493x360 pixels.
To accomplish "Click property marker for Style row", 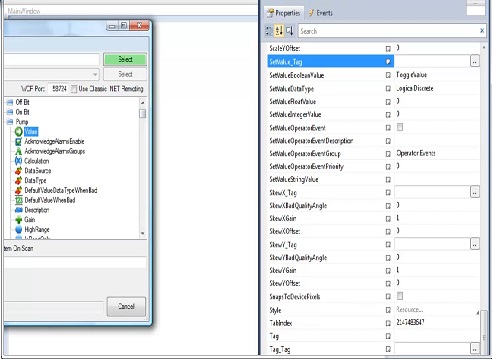I will tap(388, 310).
